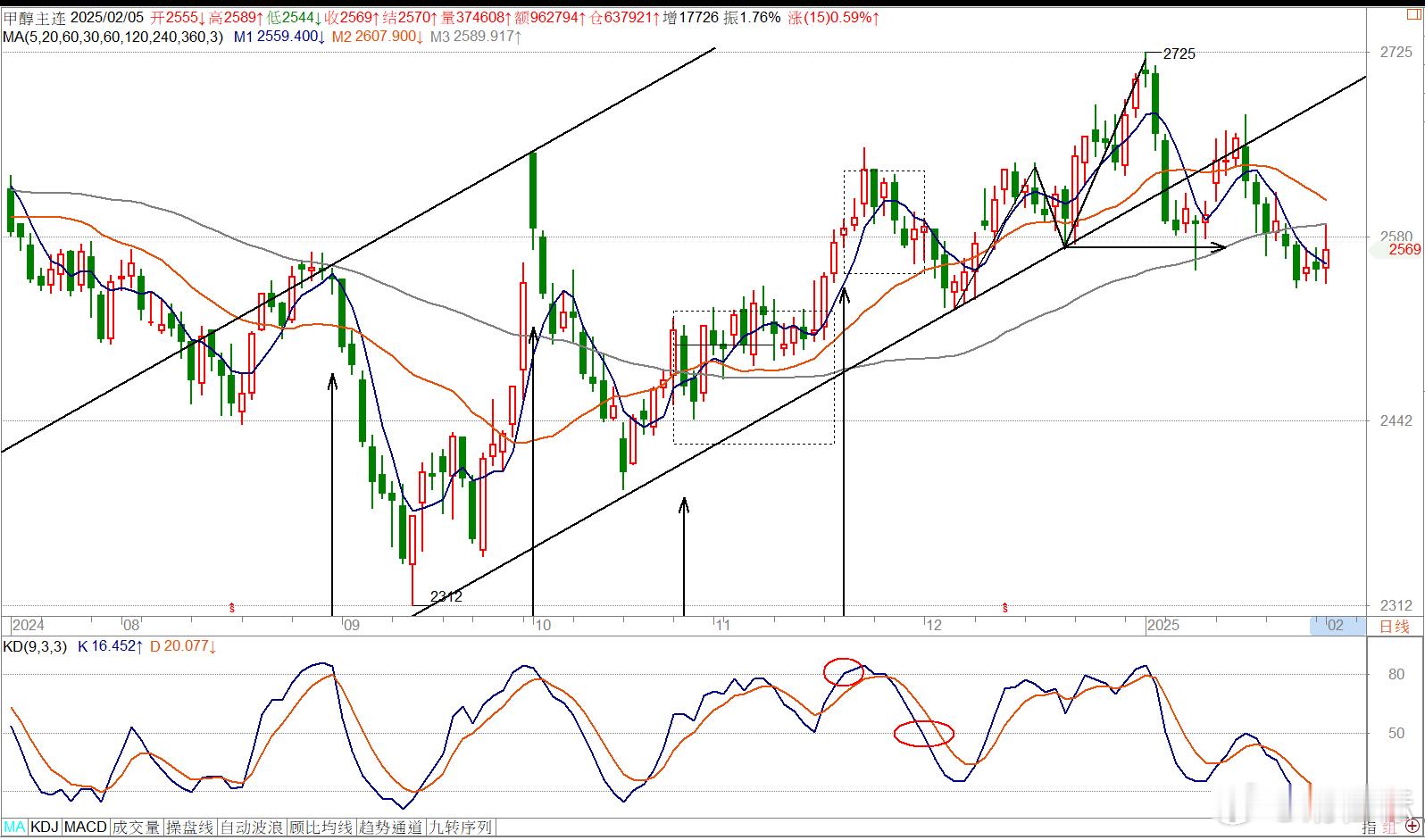The image size is (1425, 840).
Task: Click the 指 indicator button at bottom right
Action: 1371,827
